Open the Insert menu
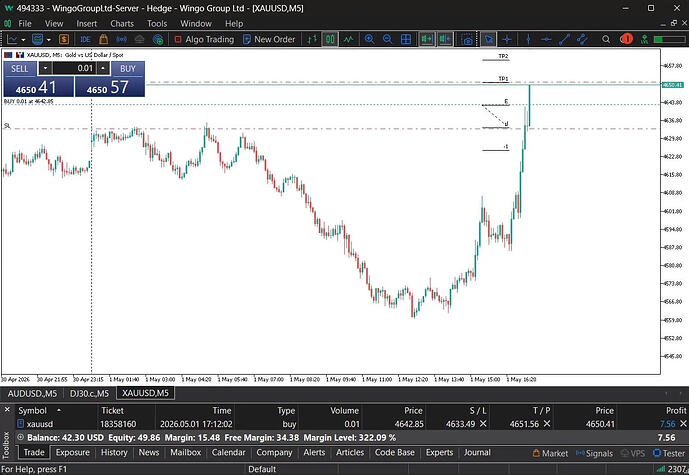This screenshot has height=475, width=689. [x=87, y=24]
